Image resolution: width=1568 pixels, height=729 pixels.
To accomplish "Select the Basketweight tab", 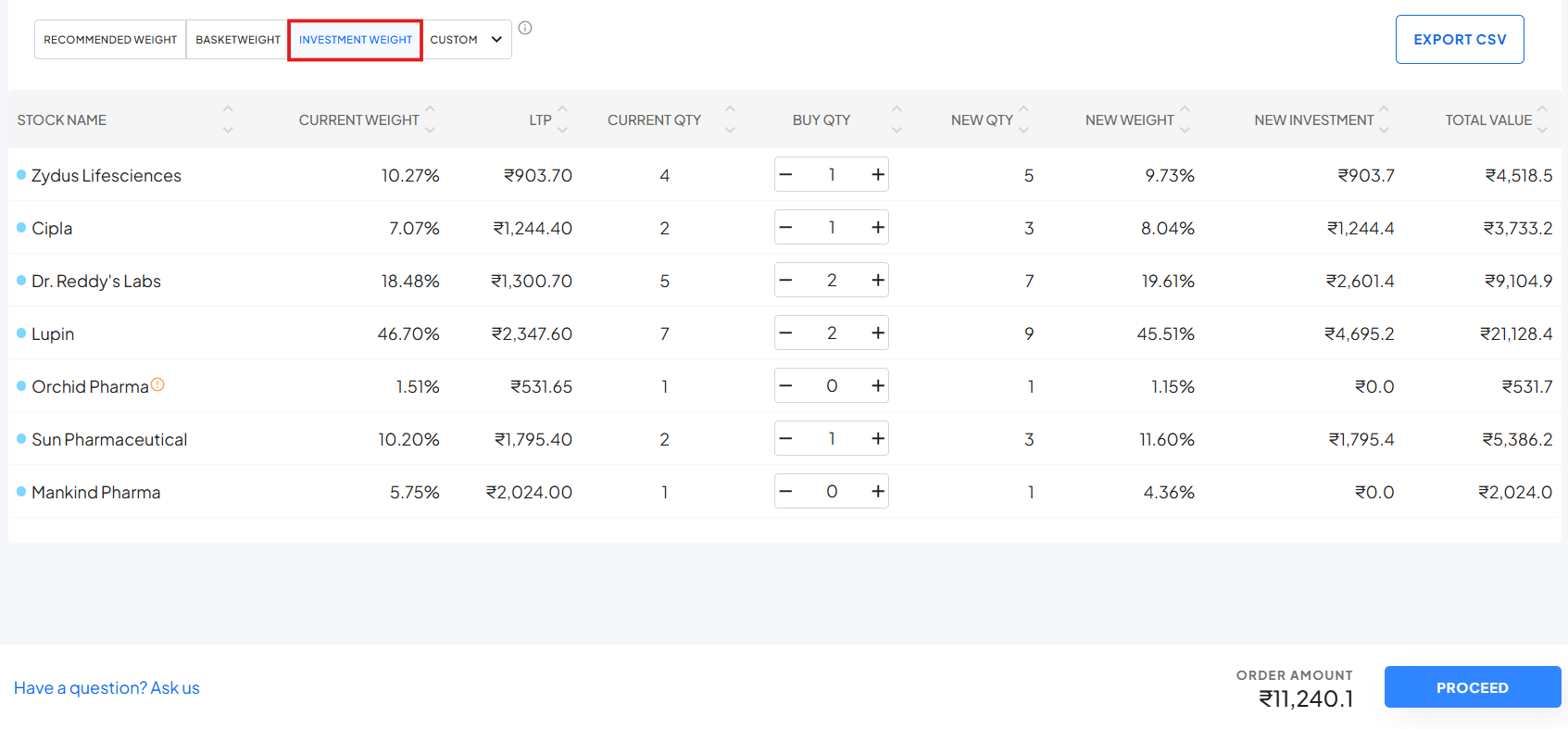I will (x=237, y=40).
